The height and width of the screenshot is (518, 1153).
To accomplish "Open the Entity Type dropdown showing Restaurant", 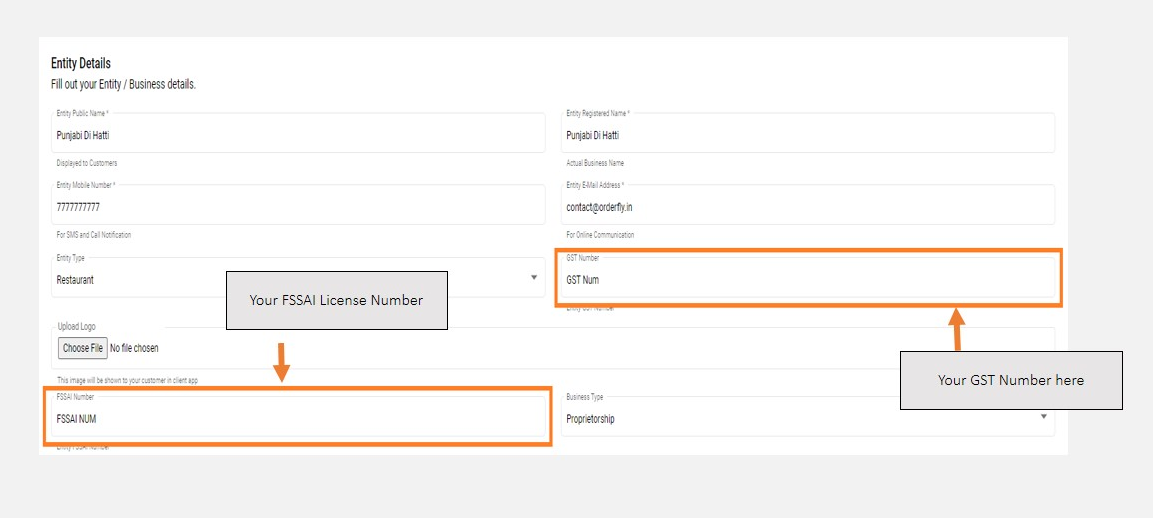I will pos(140,280).
